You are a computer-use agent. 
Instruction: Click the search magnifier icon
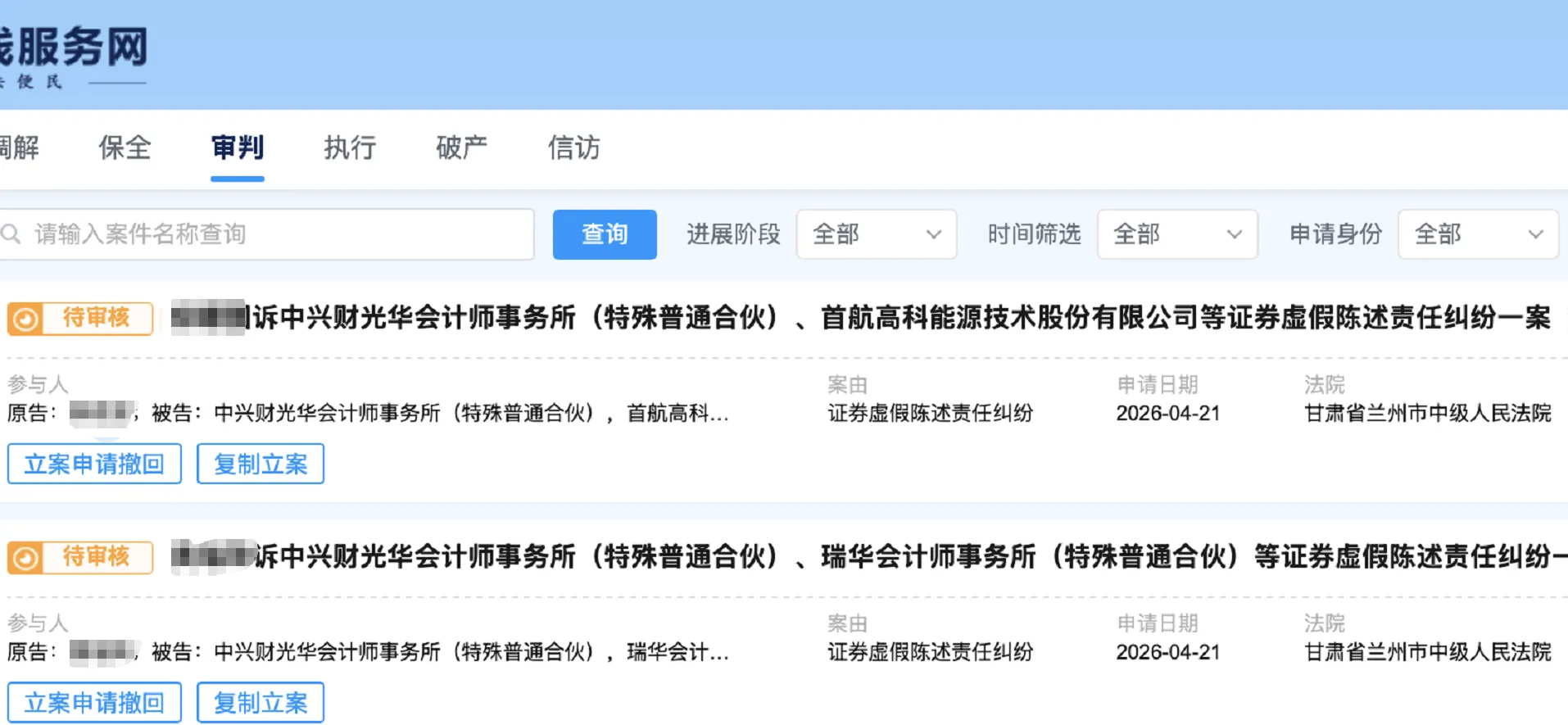coord(11,234)
